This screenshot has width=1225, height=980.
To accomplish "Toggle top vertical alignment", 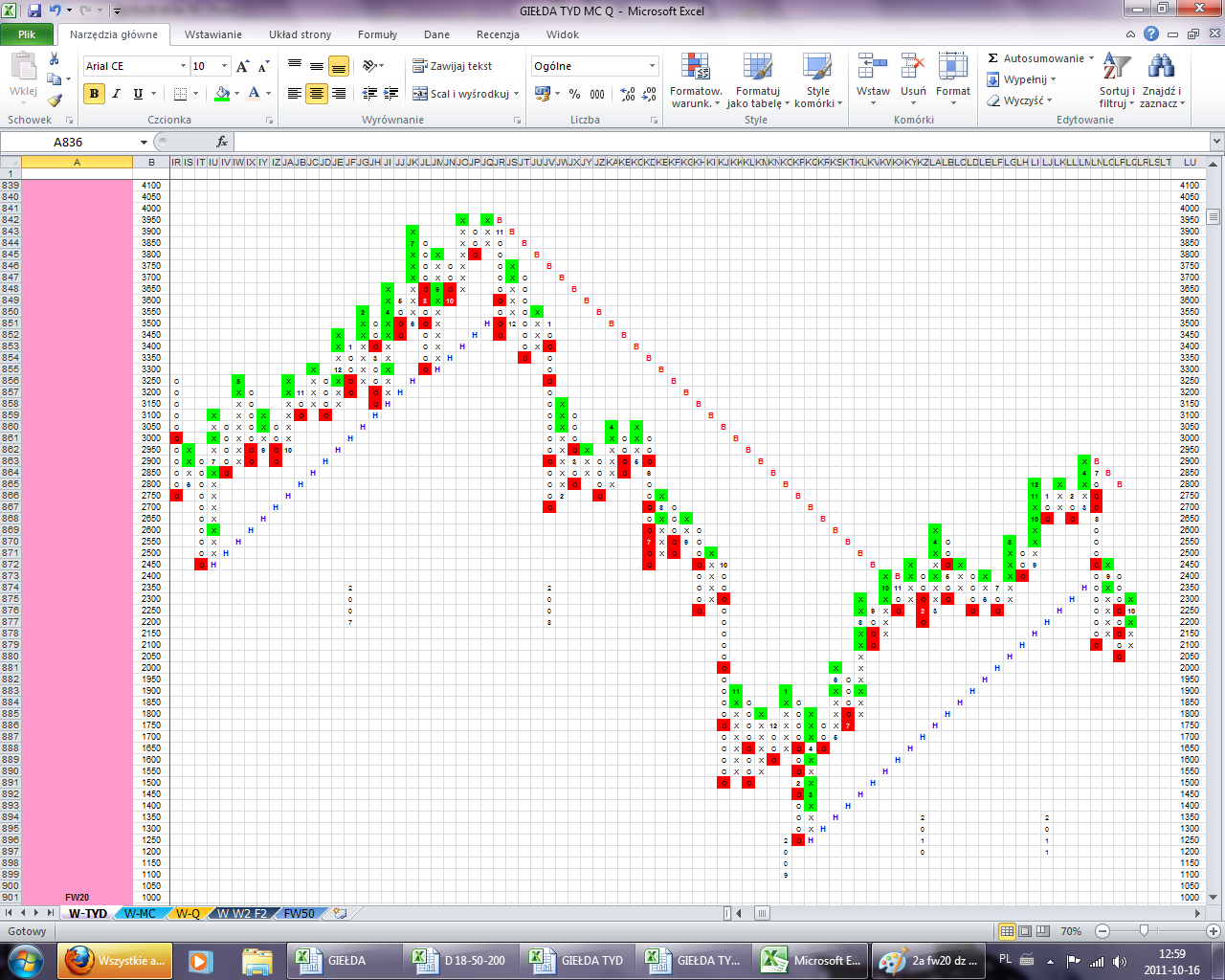I will click(295, 66).
